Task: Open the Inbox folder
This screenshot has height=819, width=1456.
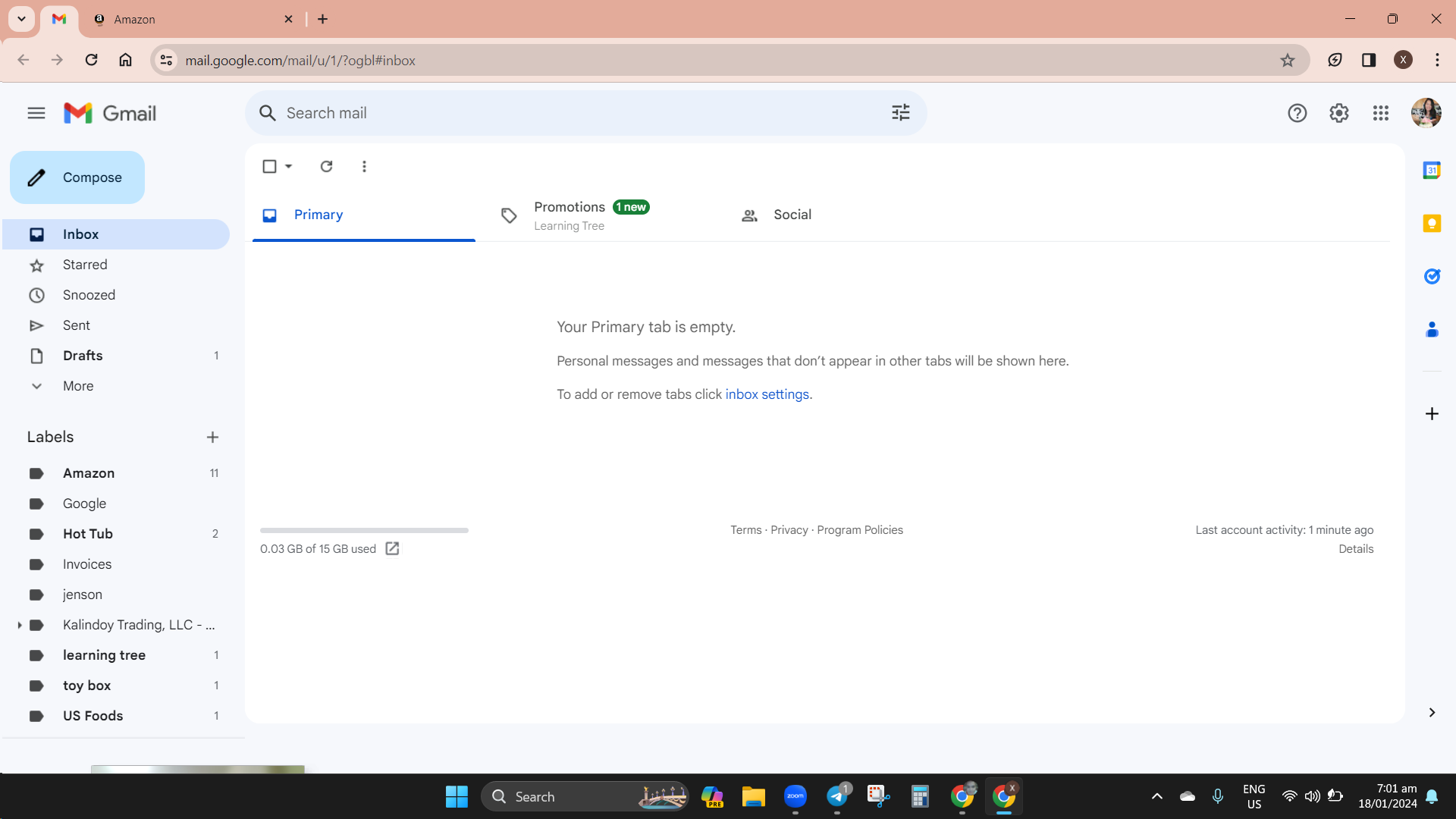Action: (x=116, y=234)
